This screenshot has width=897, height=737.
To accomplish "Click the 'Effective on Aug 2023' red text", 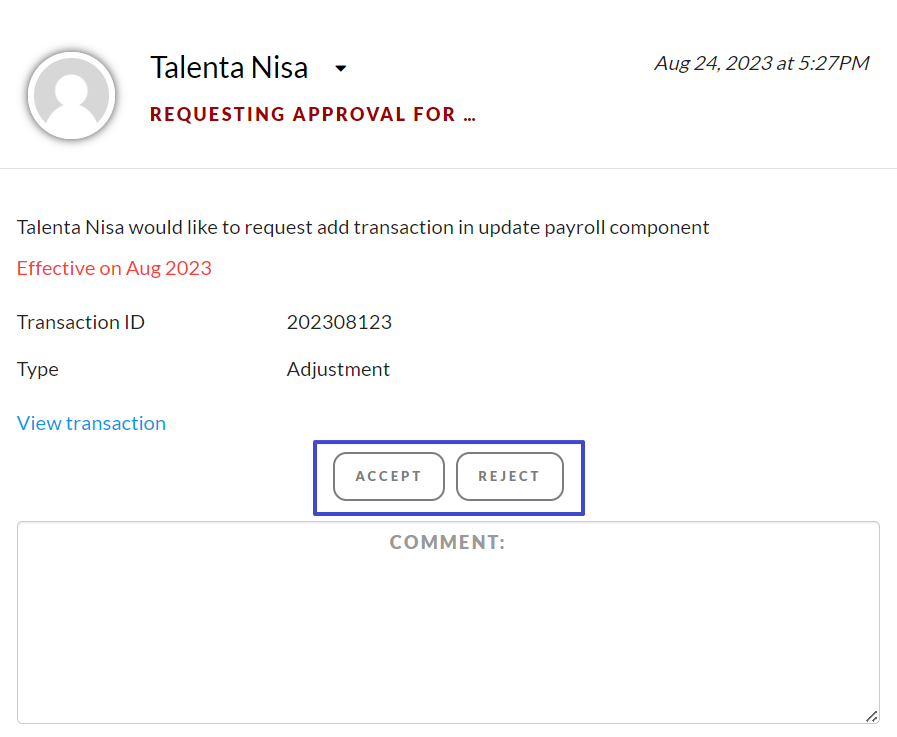I will (114, 268).
